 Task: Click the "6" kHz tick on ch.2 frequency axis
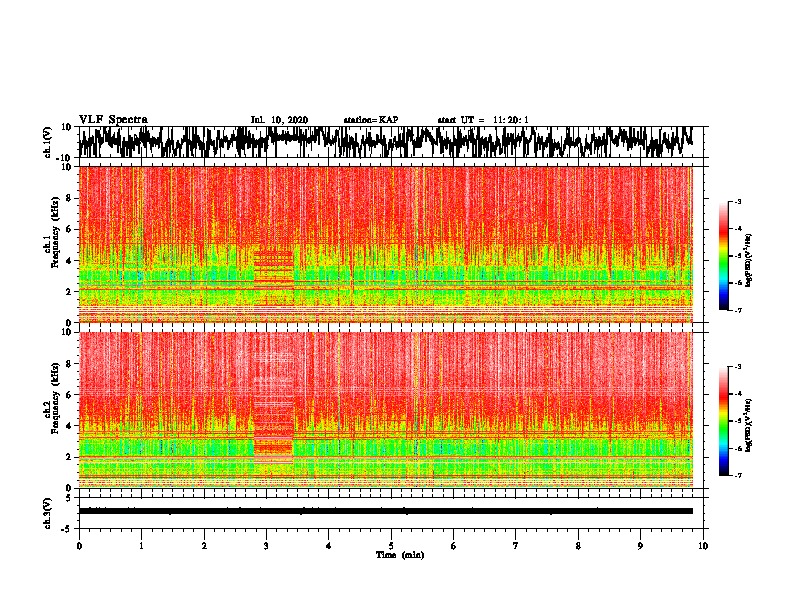(x=69, y=395)
